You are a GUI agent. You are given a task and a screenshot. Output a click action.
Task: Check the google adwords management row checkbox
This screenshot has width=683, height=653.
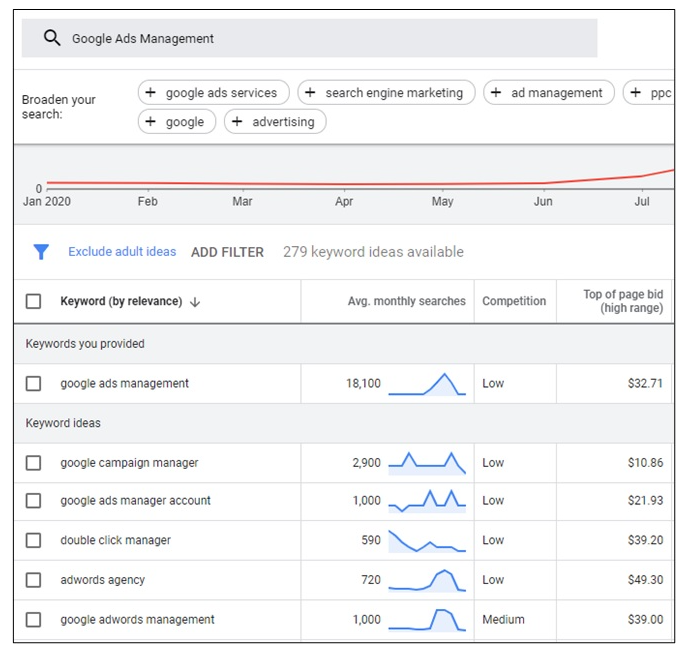[x=34, y=619]
